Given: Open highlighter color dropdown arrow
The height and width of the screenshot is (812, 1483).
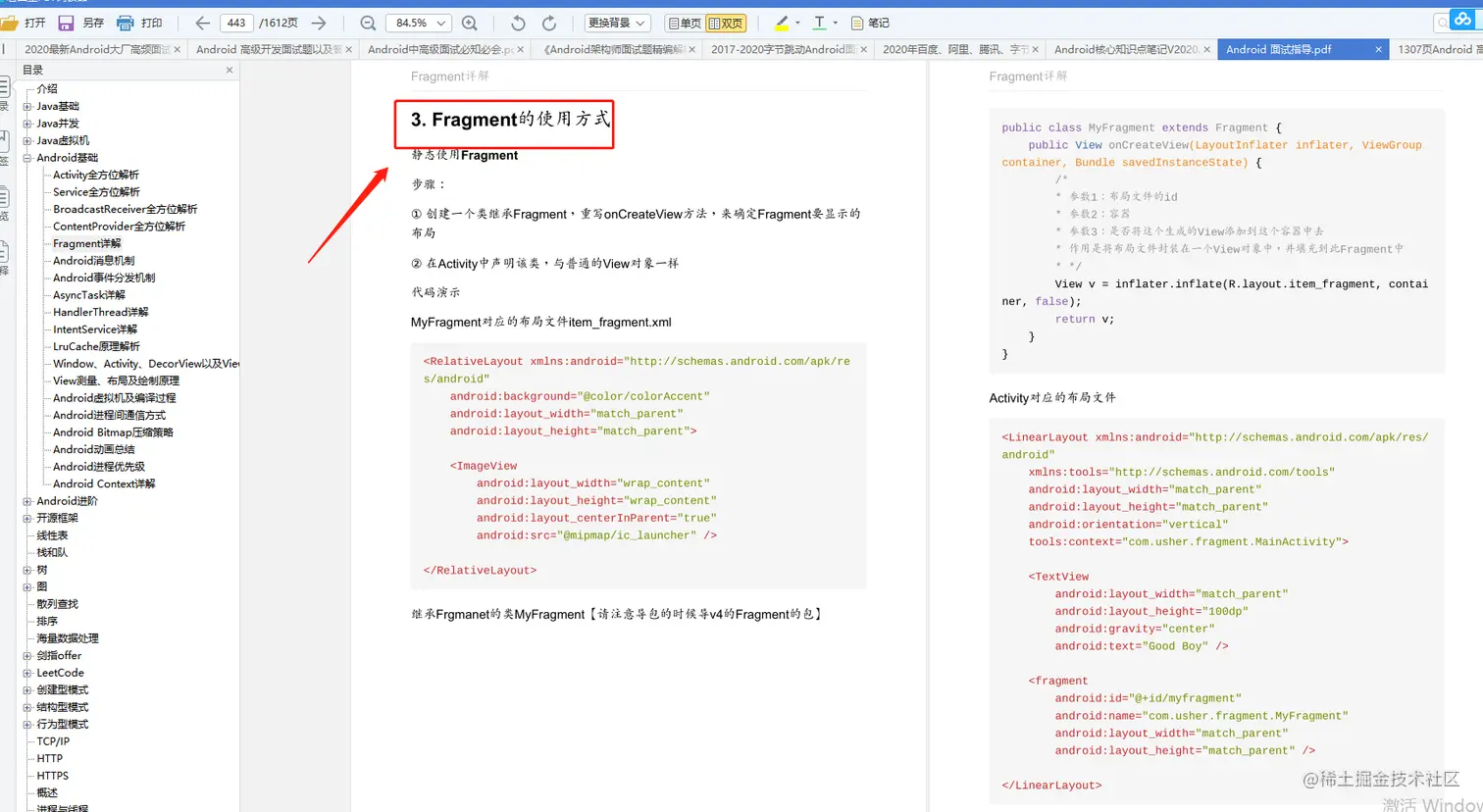Looking at the screenshot, I should [797, 23].
